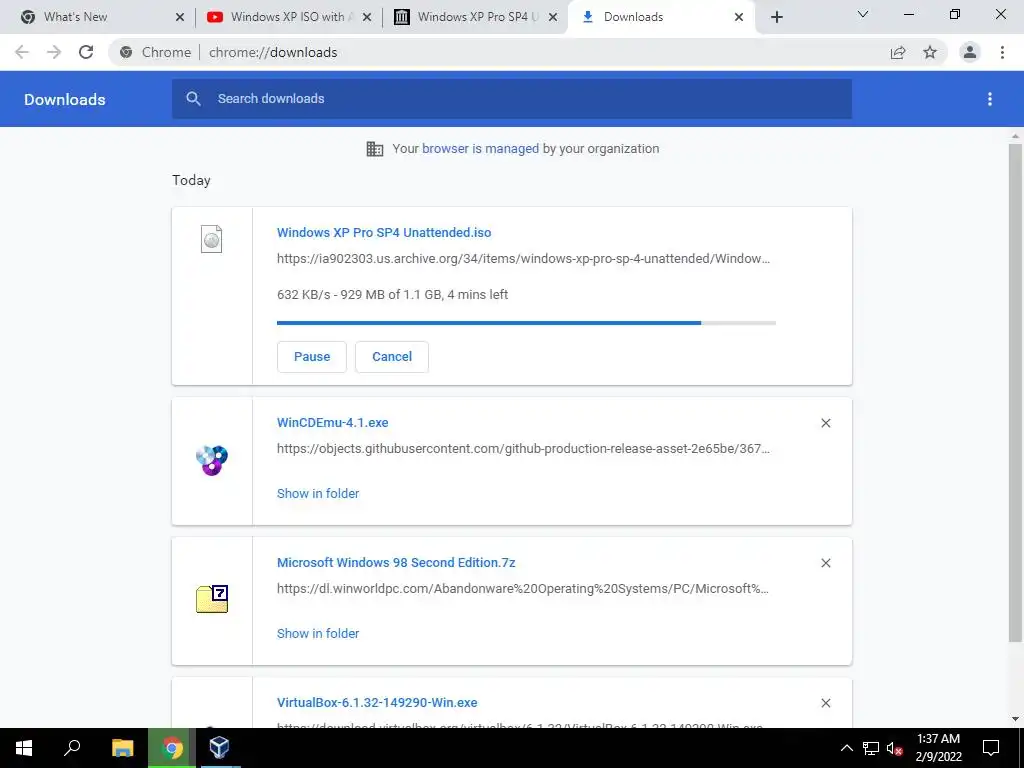Remove Microsoft Windows 98 Second Edition.7z entry
1024x768 pixels.
[x=825, y=563]
